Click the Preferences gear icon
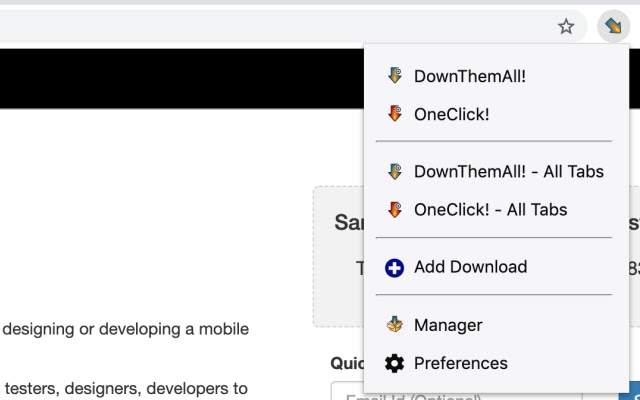 395,363
